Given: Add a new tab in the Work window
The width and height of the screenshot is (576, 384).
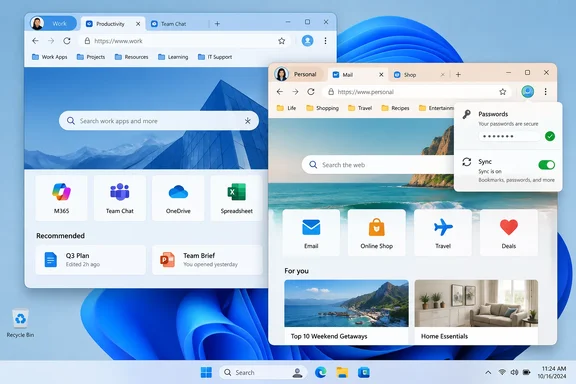Looking at the screenshot, I should point(217,24).
